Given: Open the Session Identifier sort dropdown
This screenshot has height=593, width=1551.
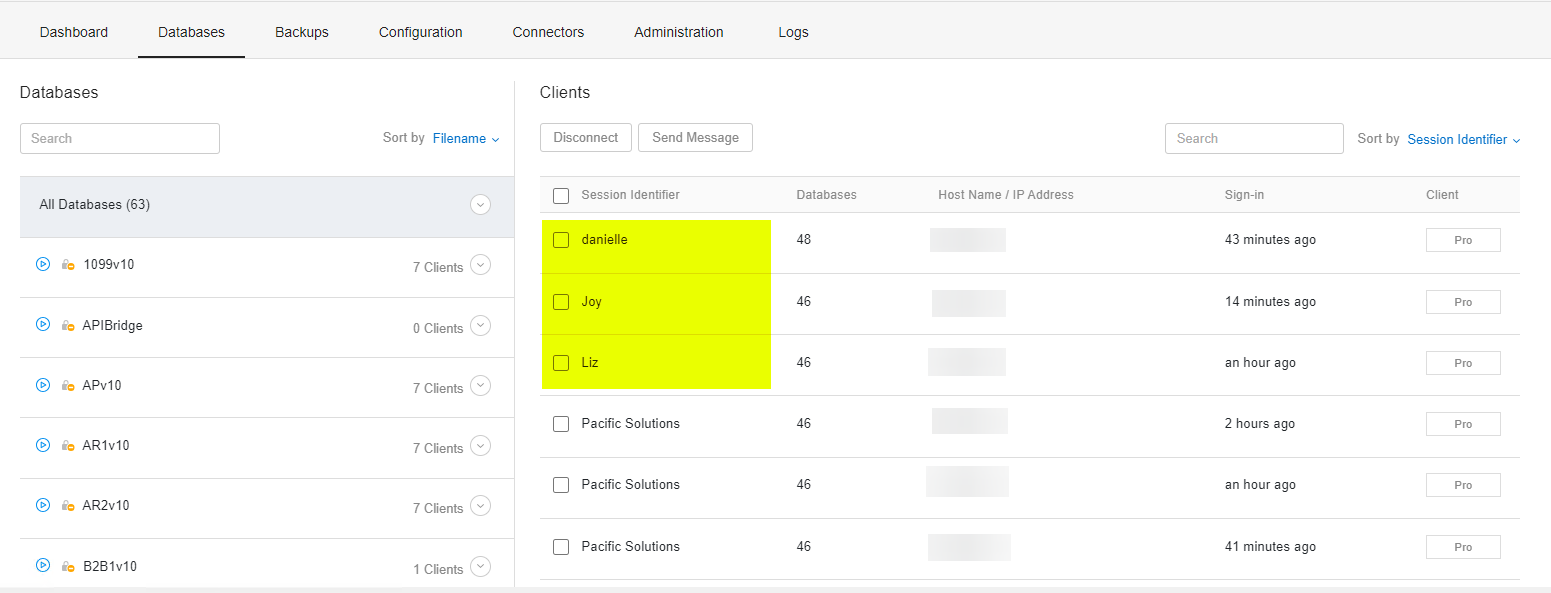Looking at the screenshot, I should 1464,140.
